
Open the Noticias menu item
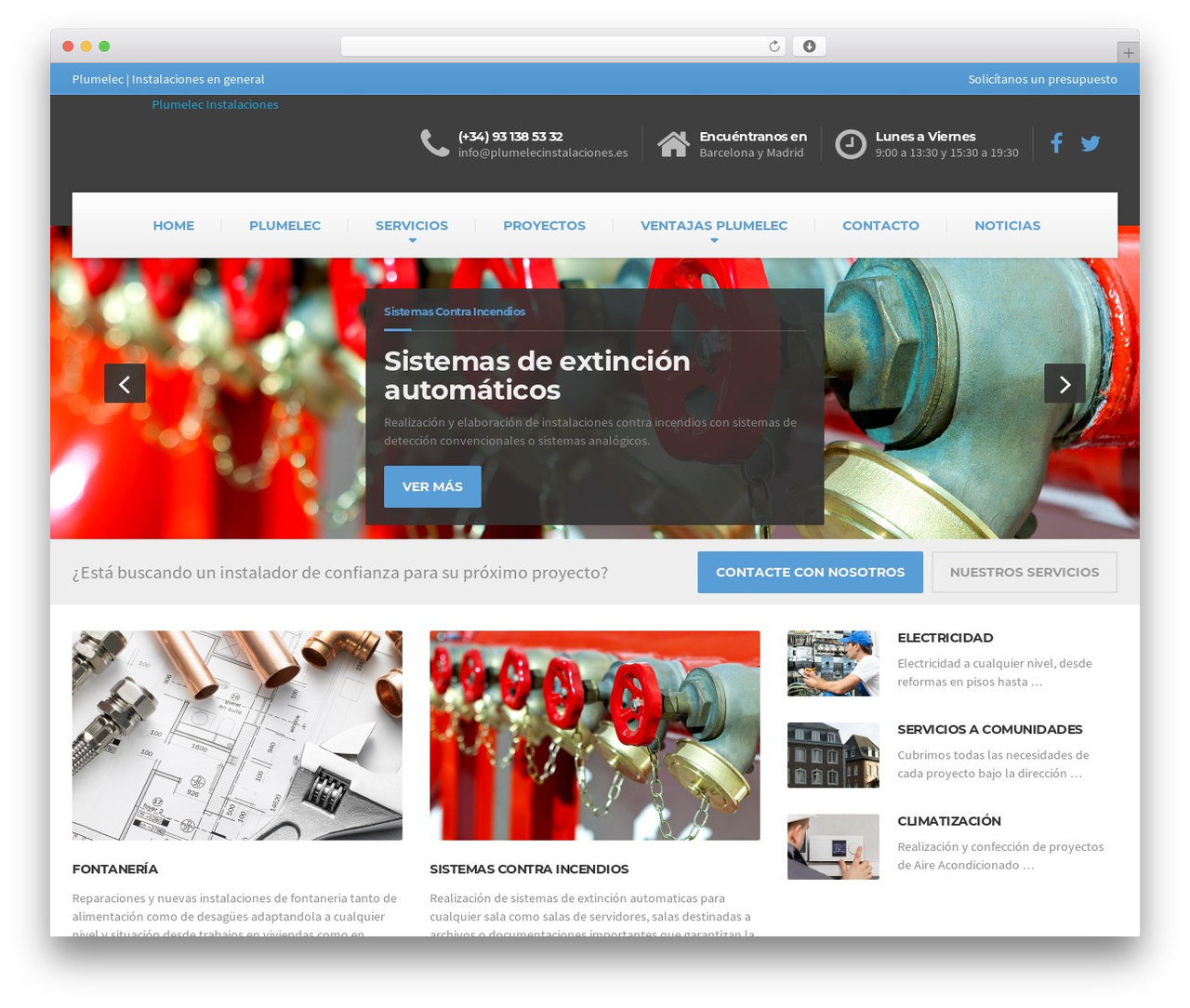point(1008,225)
